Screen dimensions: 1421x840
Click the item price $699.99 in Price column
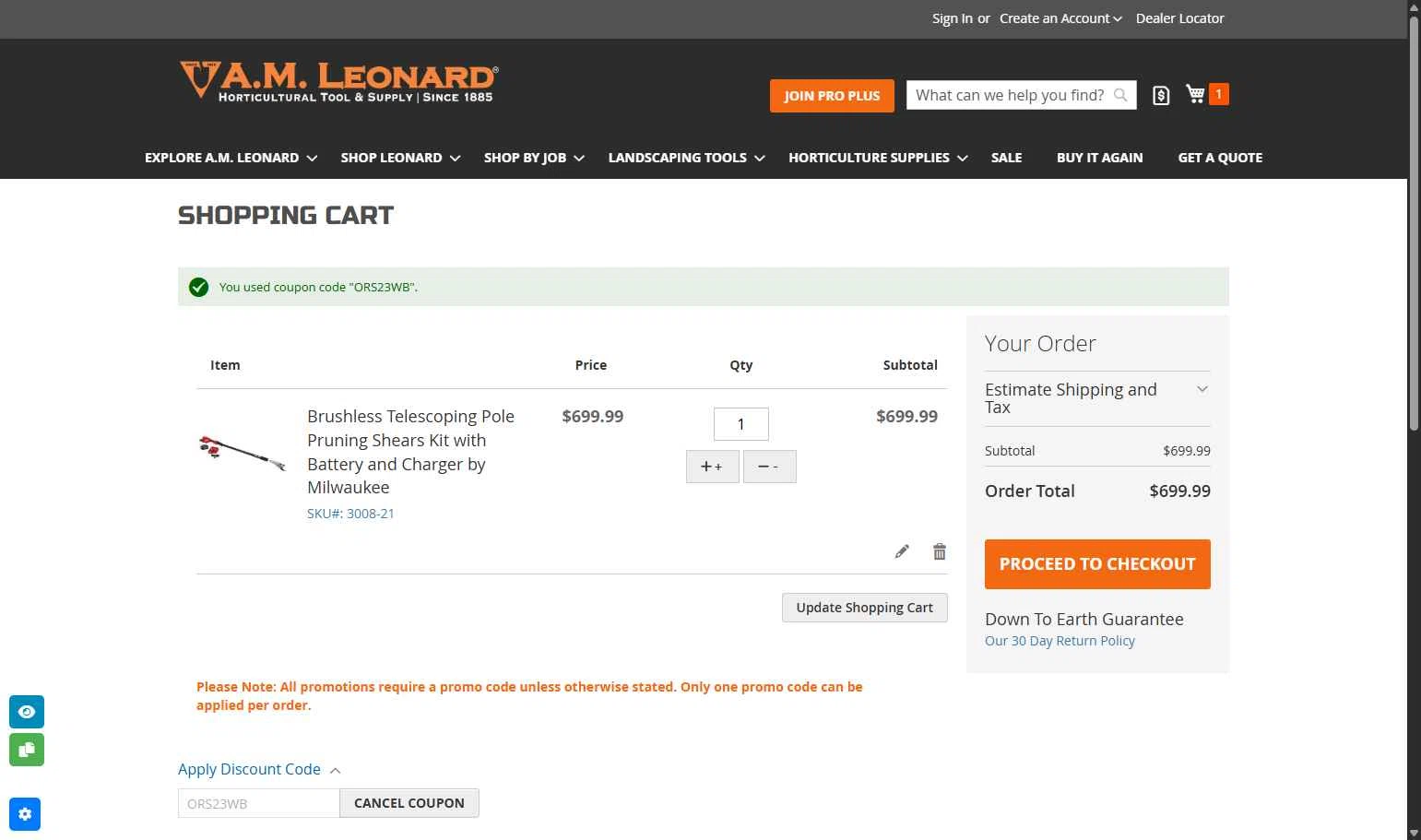tap(593, 417)
